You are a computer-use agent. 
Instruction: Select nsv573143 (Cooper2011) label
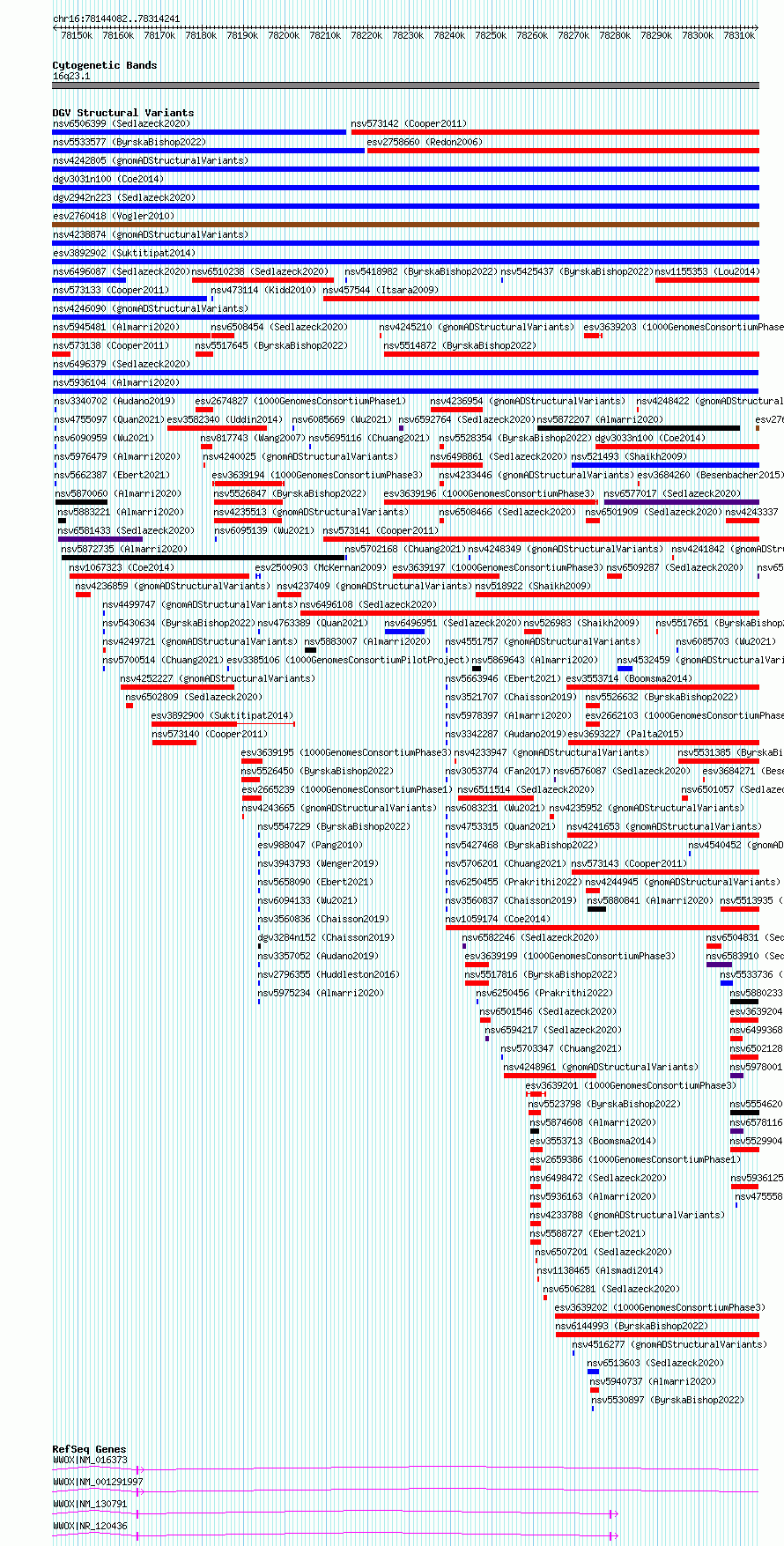[629, 863]
